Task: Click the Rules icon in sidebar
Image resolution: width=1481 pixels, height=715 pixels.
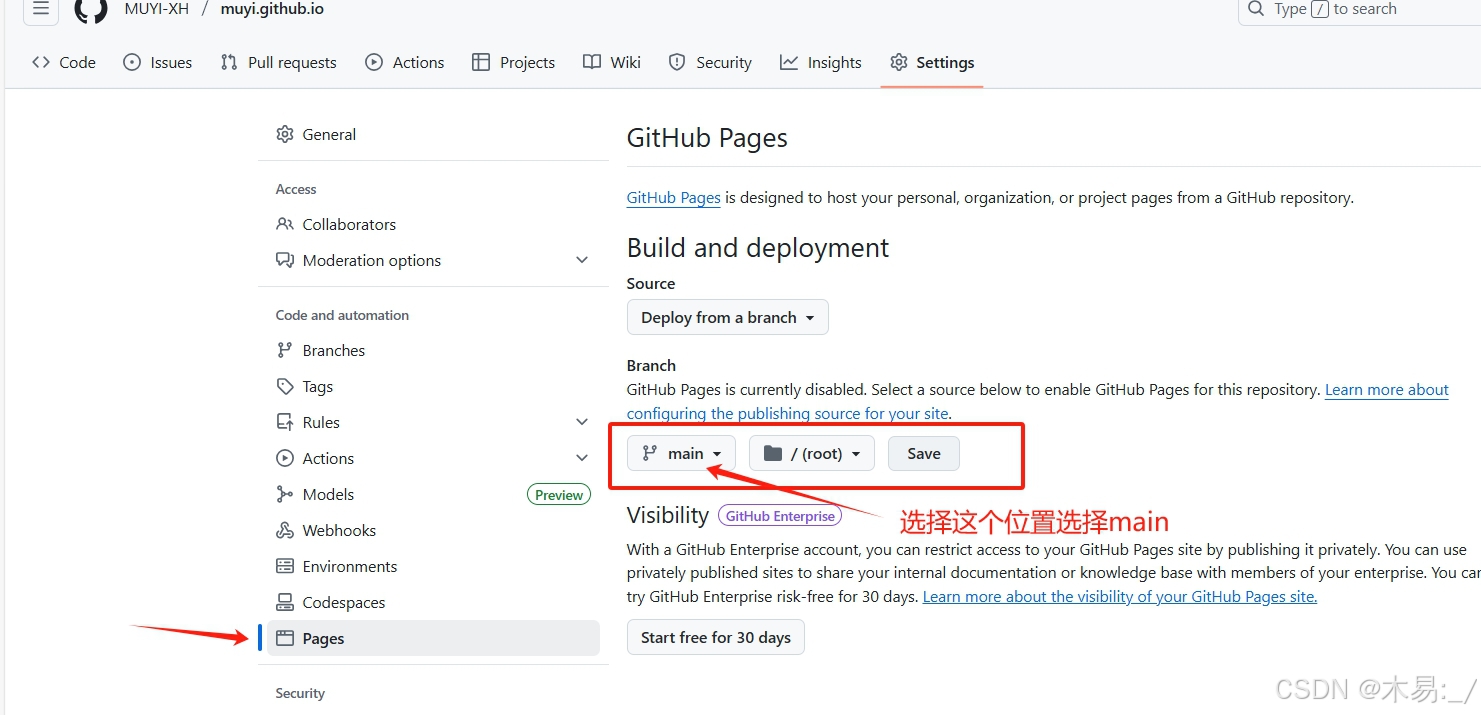Action: click(285, 422)
